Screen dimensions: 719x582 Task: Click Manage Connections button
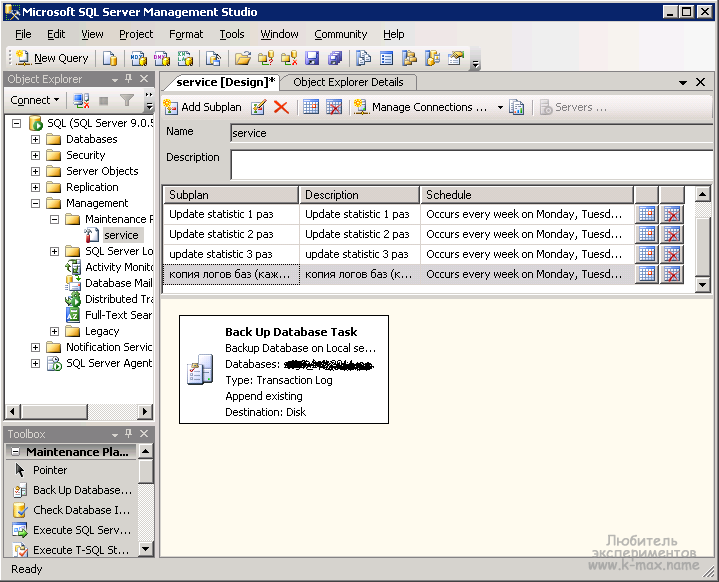click(421, 107)
